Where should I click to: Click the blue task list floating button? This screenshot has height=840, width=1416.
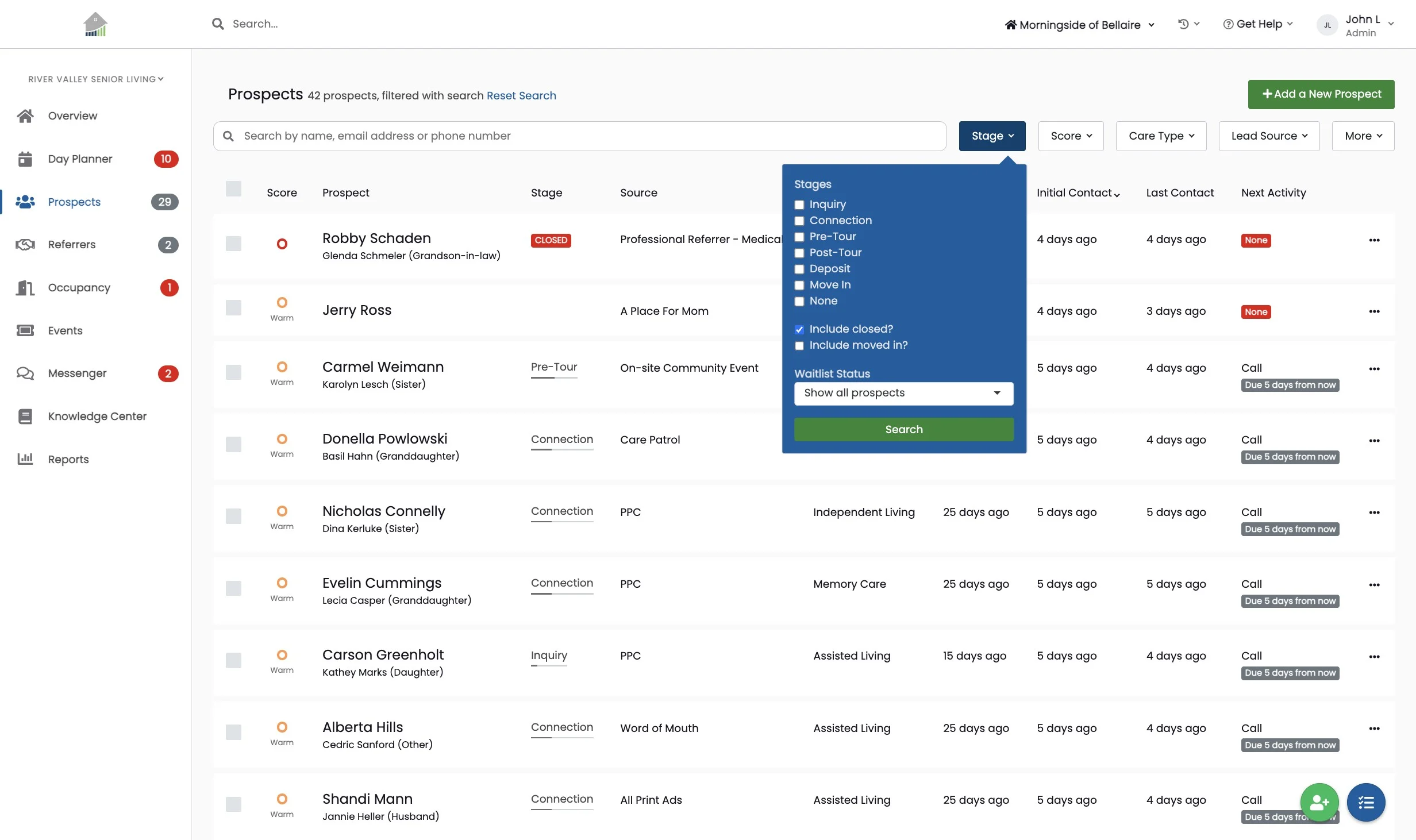coord(1366,802)
